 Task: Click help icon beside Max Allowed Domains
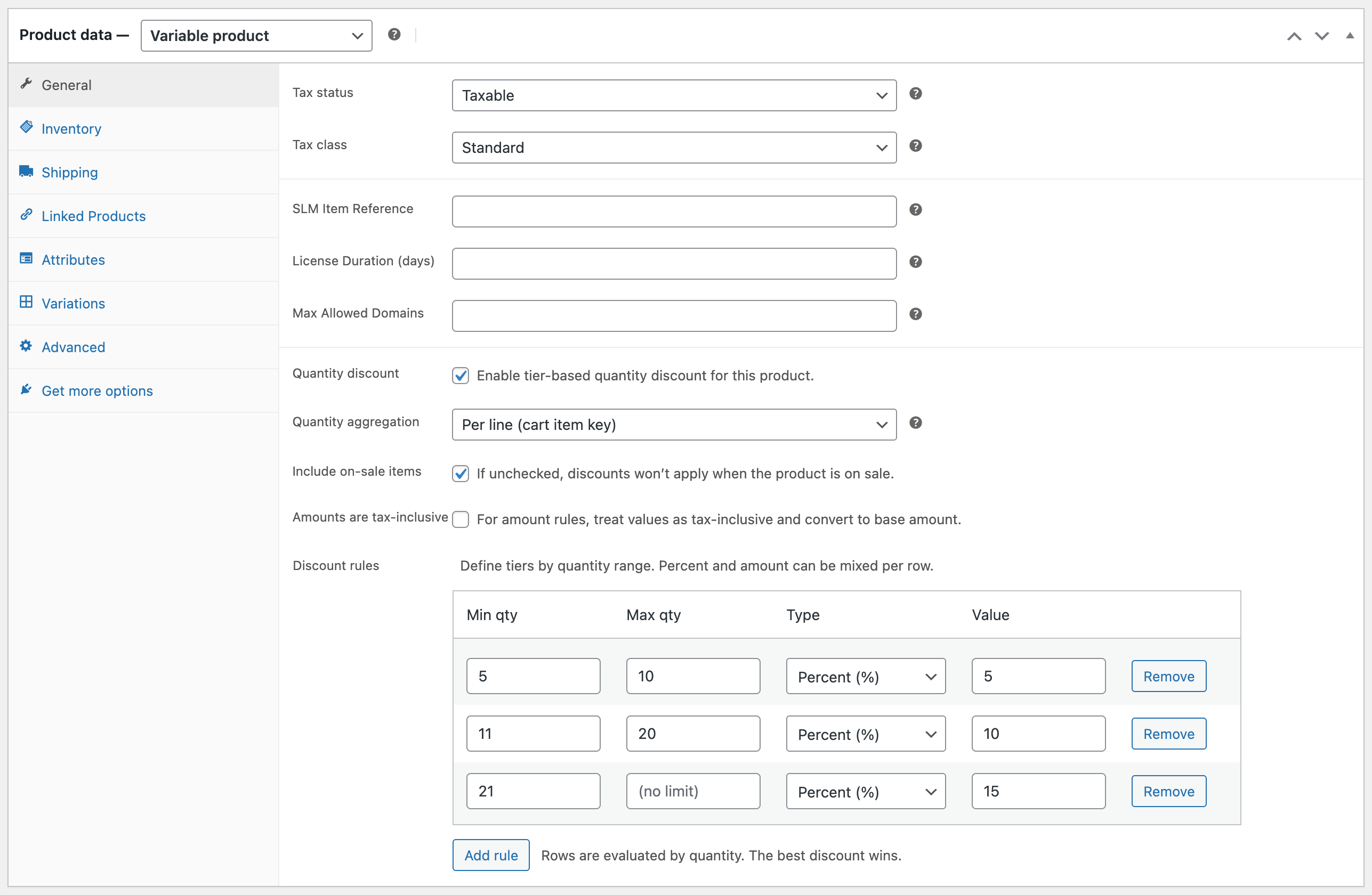915,314
